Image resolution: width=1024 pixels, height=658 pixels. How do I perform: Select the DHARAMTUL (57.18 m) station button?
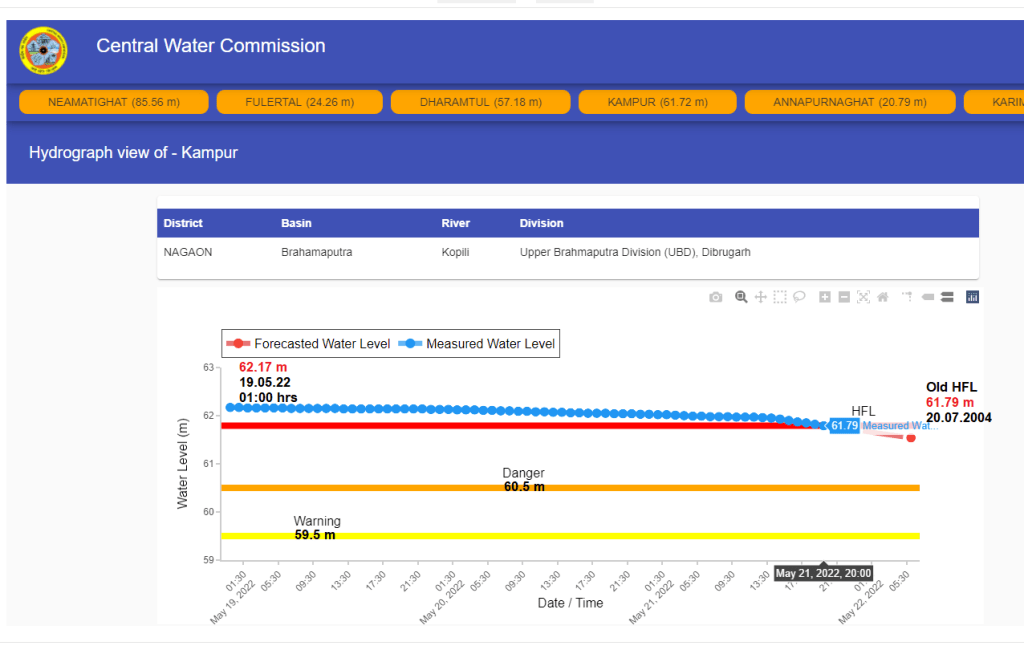pyautogui.click(x=480, y=102)
